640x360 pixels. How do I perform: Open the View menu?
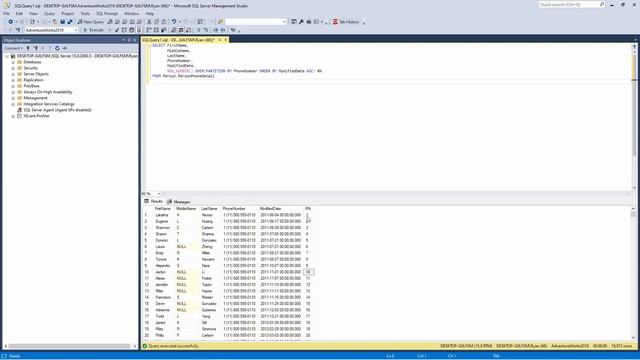point(33,13)
